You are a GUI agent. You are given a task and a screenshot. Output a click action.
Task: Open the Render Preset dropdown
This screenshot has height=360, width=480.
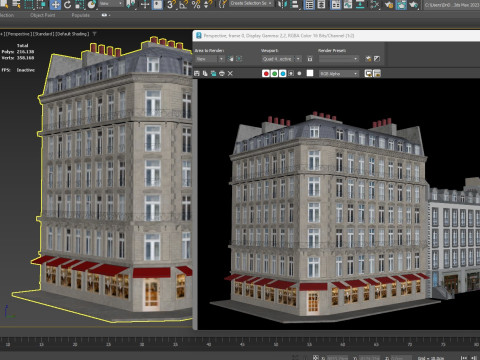pos(339,59)
